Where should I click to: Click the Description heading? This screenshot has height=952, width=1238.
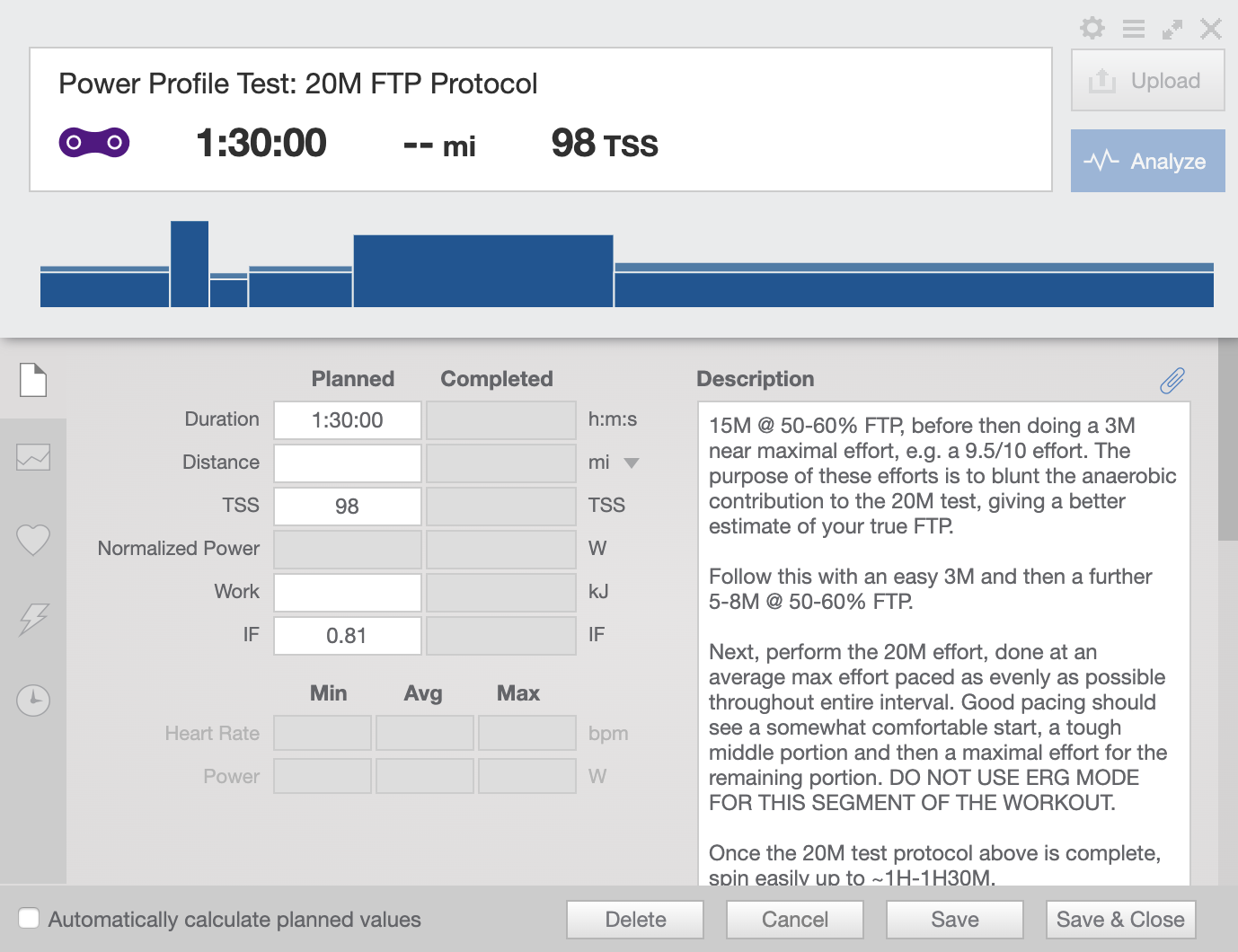[756, 379]
